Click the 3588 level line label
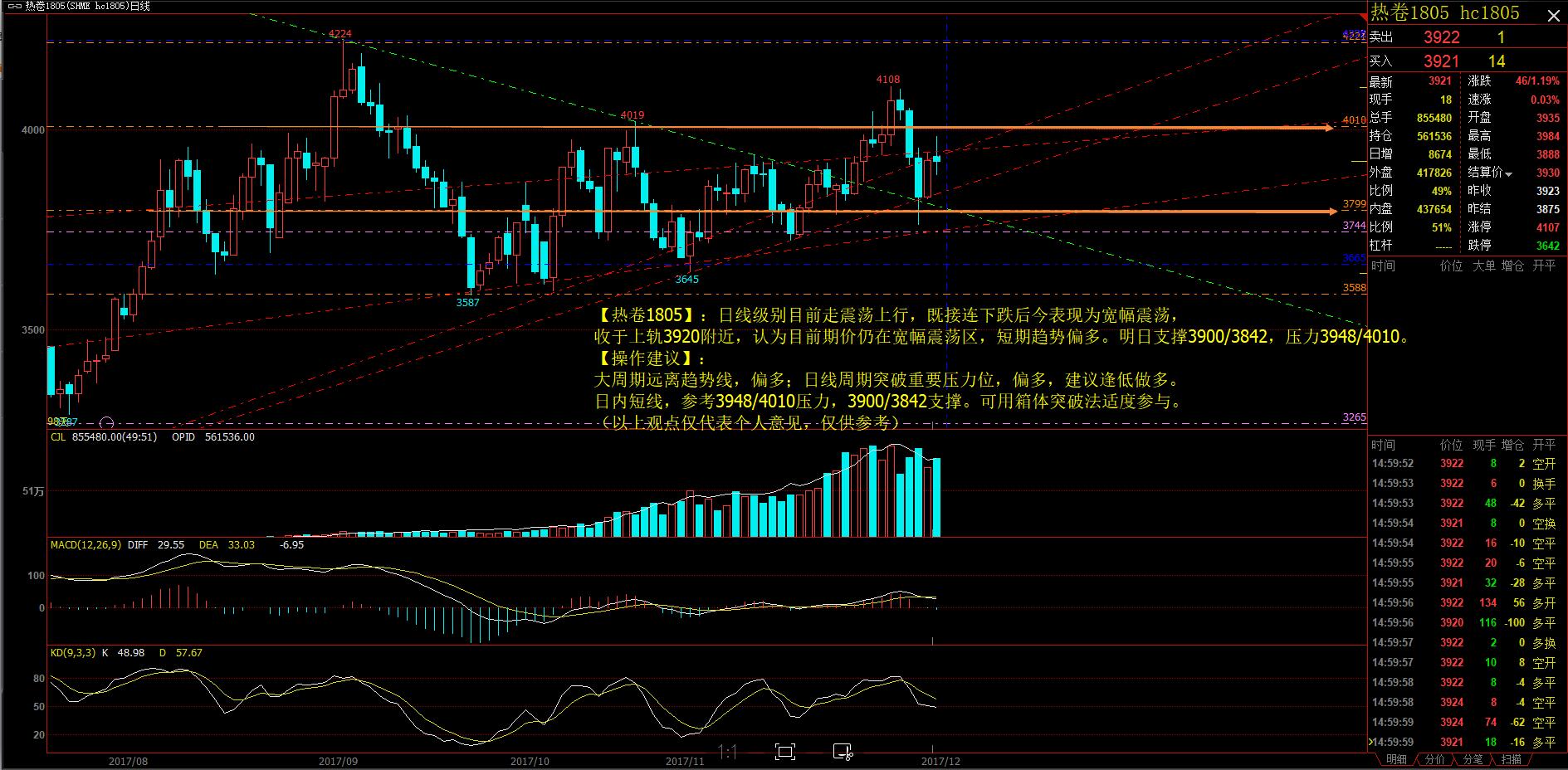 coord(1354,288)
